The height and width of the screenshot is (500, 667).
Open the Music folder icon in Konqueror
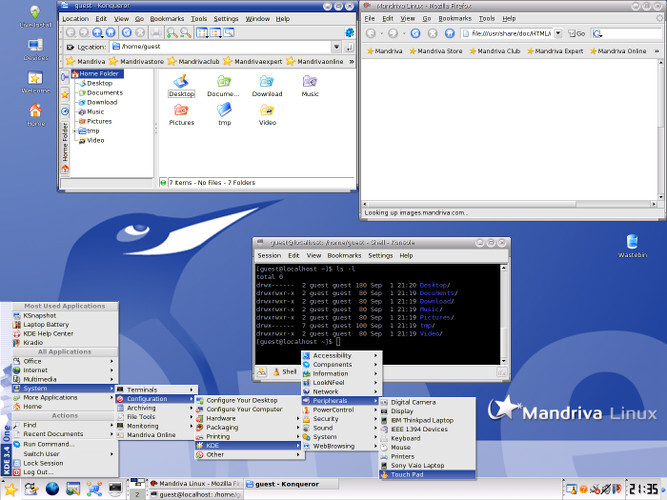point(310,86)
